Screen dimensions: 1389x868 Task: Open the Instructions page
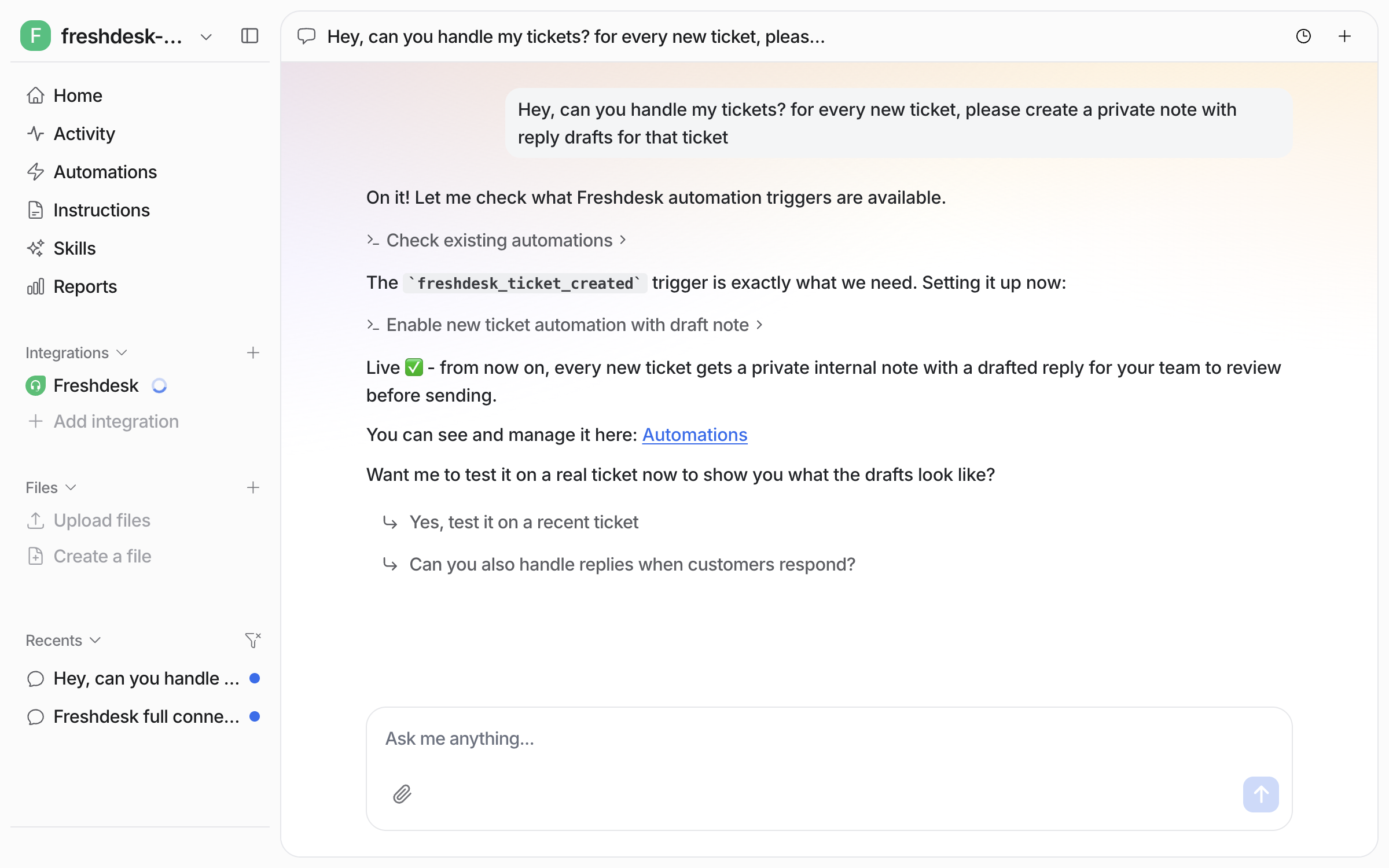pyautogui.click(x=141, y=210)
